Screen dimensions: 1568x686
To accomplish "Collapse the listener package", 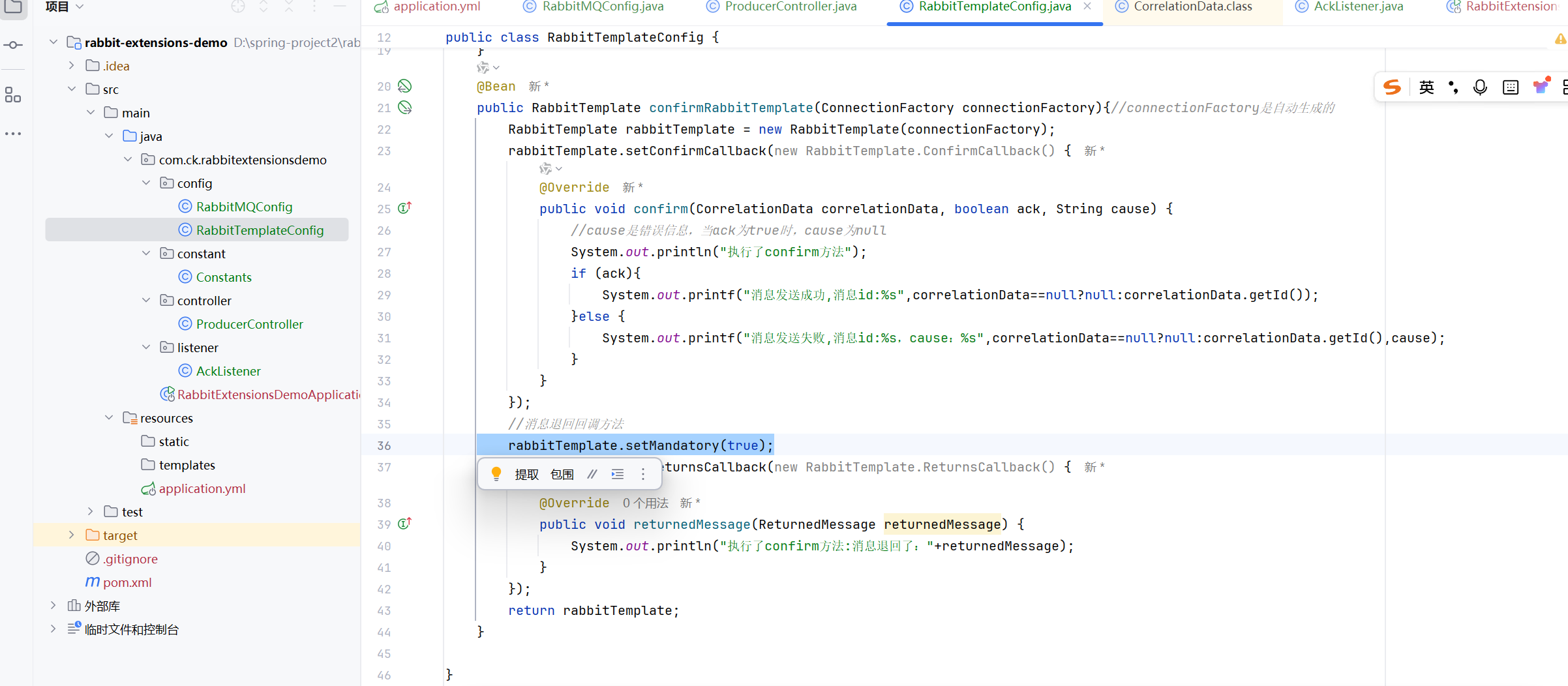I will point(146,347).
